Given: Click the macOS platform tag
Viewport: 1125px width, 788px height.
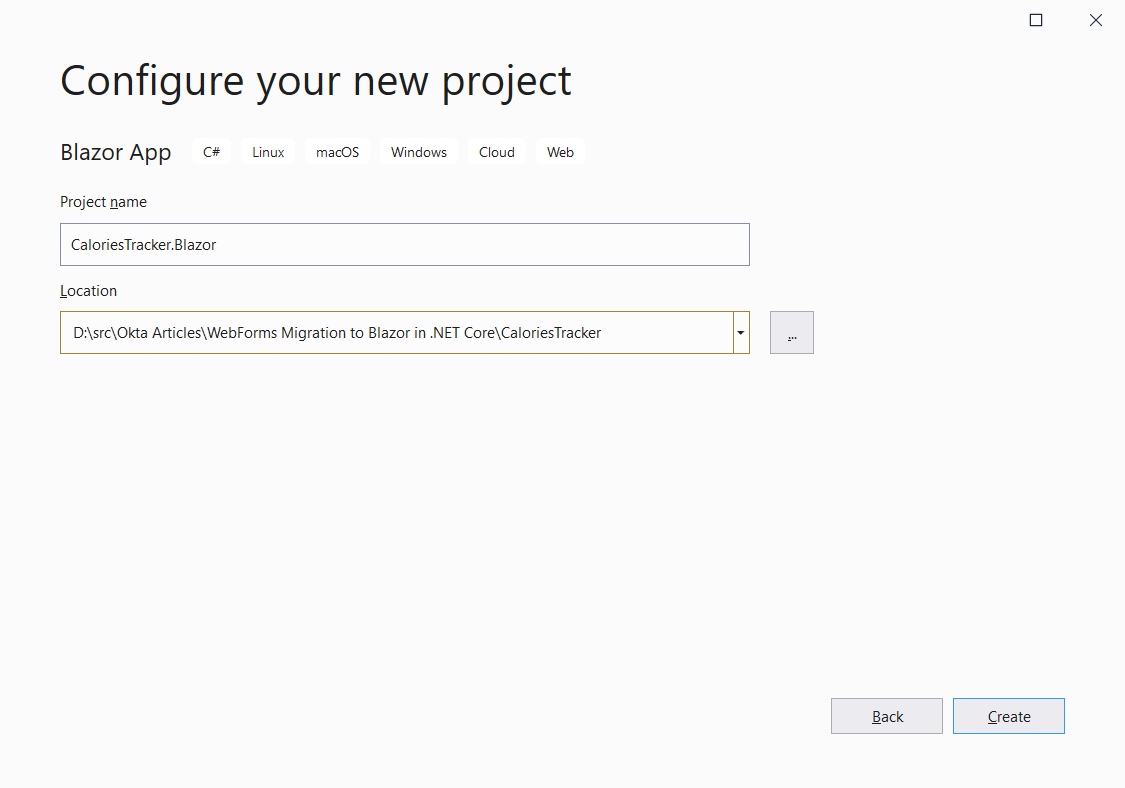Looking at the screenshot, I should (x=337, y=152).
